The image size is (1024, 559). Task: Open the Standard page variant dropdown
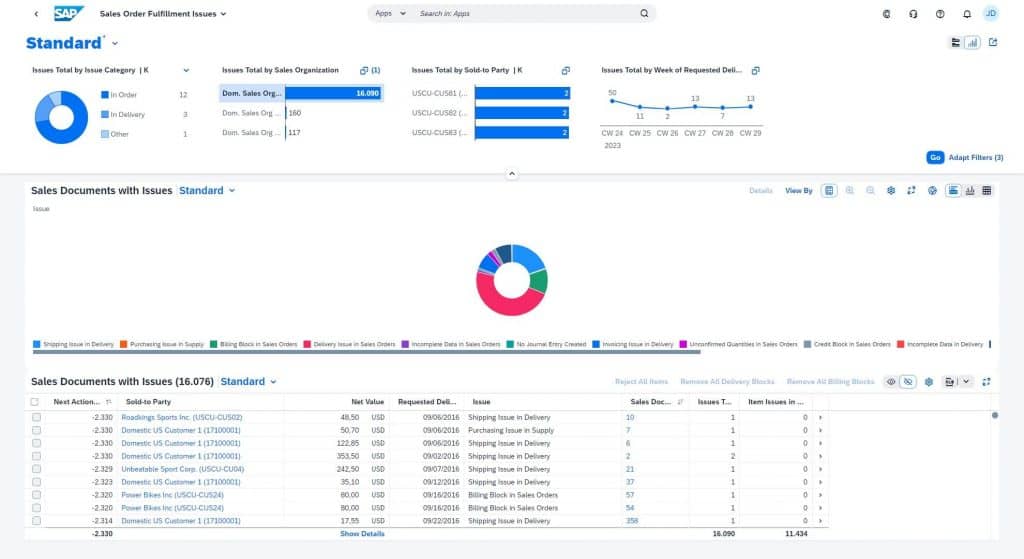(x=115, y=44)
